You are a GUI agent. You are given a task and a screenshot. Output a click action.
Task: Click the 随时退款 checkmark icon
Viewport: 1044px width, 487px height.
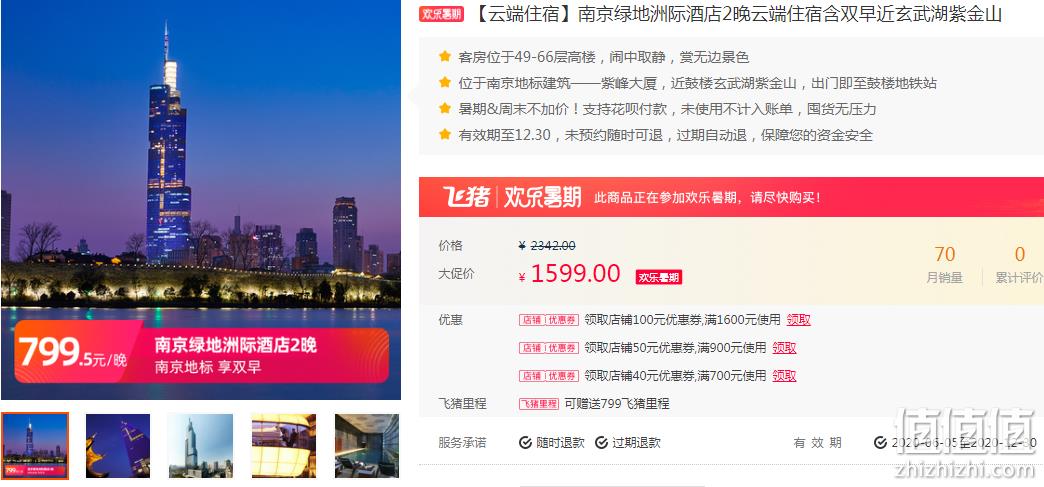pos(525,442)
